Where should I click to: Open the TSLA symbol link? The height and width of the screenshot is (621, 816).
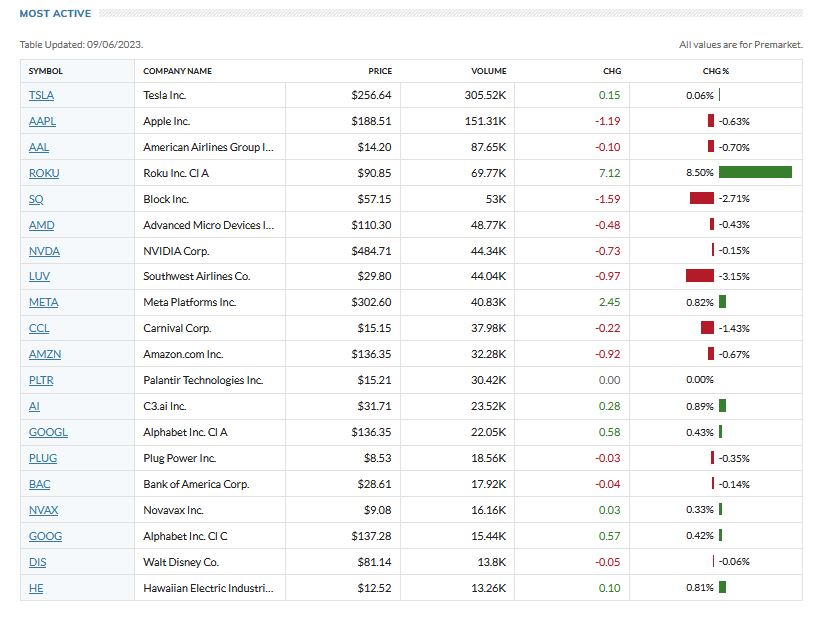pyautogui.click(x=42, y=95)
